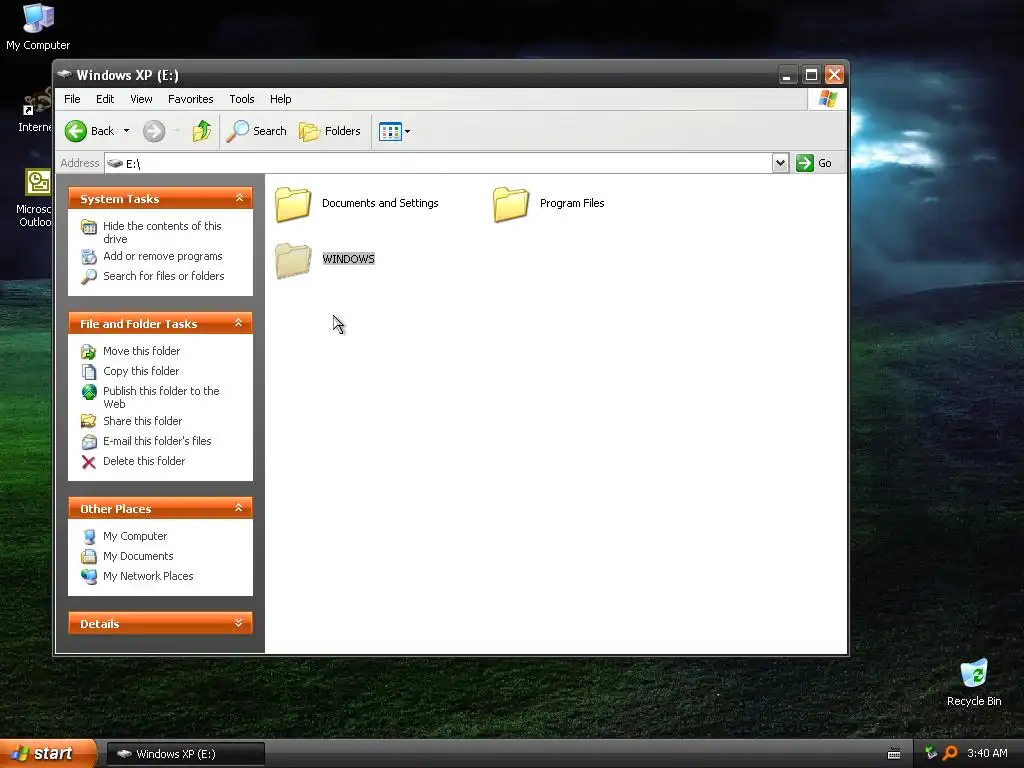This screenshot has width=1024, height=768.
Task: Click the green Go button
Action: click(814, 163)
